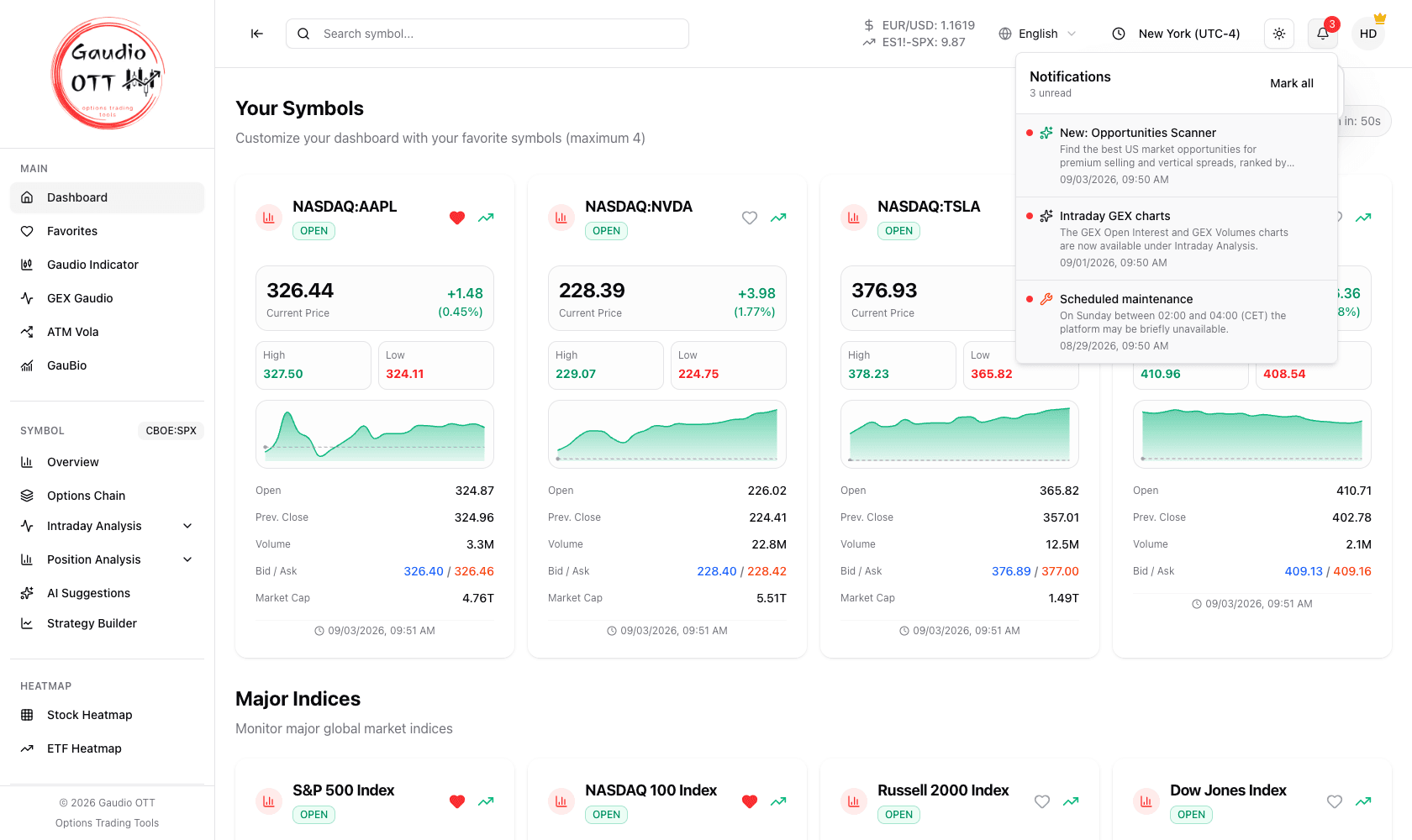
Task: Open the Strategy Builder page
Action: [x=108, y=623]
